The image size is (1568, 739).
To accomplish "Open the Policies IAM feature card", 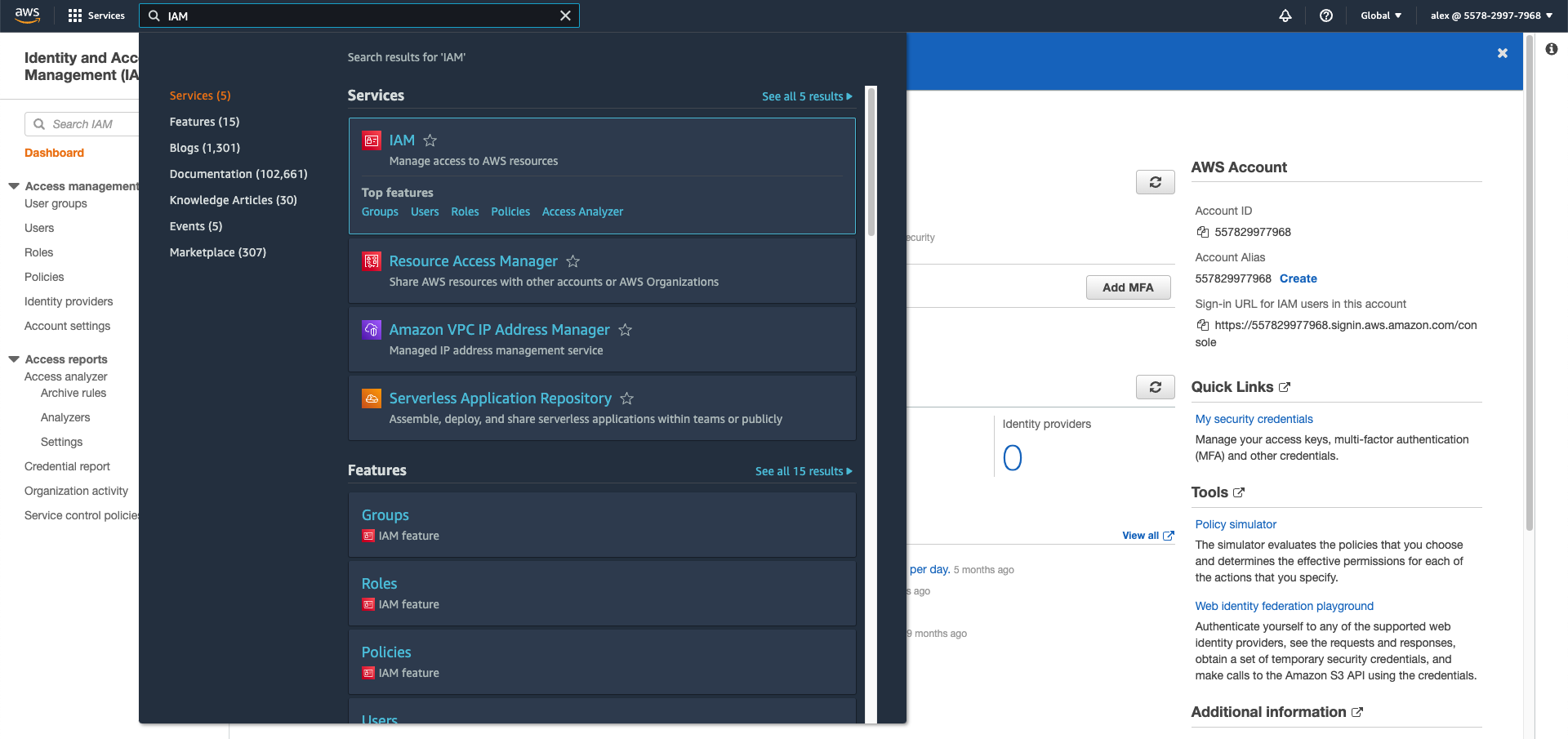I will click(602, 661).
